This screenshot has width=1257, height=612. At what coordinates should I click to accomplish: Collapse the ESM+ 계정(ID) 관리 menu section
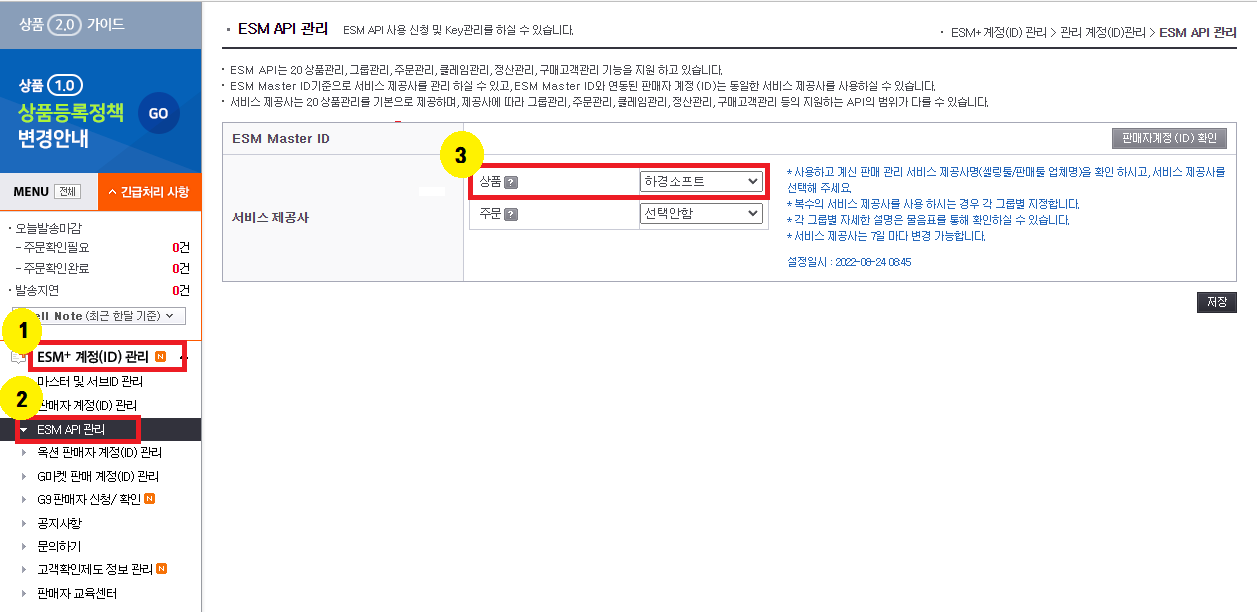pos(183,357)
